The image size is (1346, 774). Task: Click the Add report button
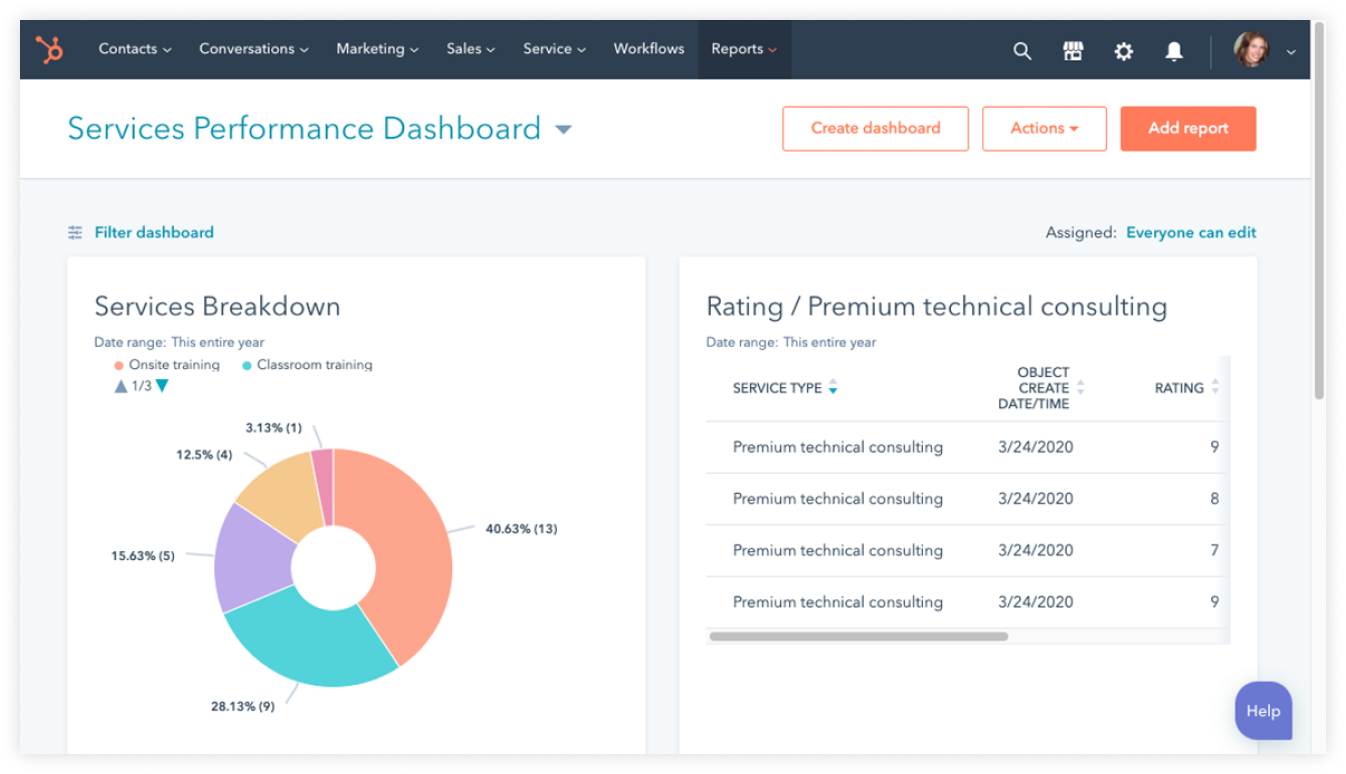(1187, 129)
